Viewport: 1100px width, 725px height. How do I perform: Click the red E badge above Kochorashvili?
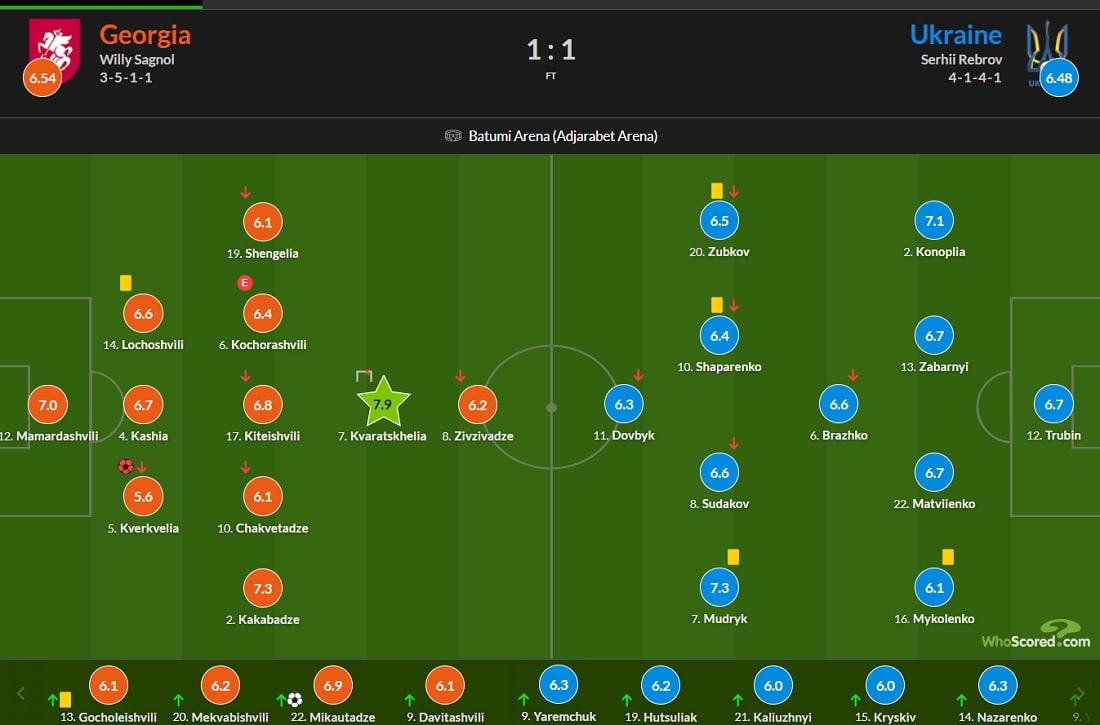(244, 283)
